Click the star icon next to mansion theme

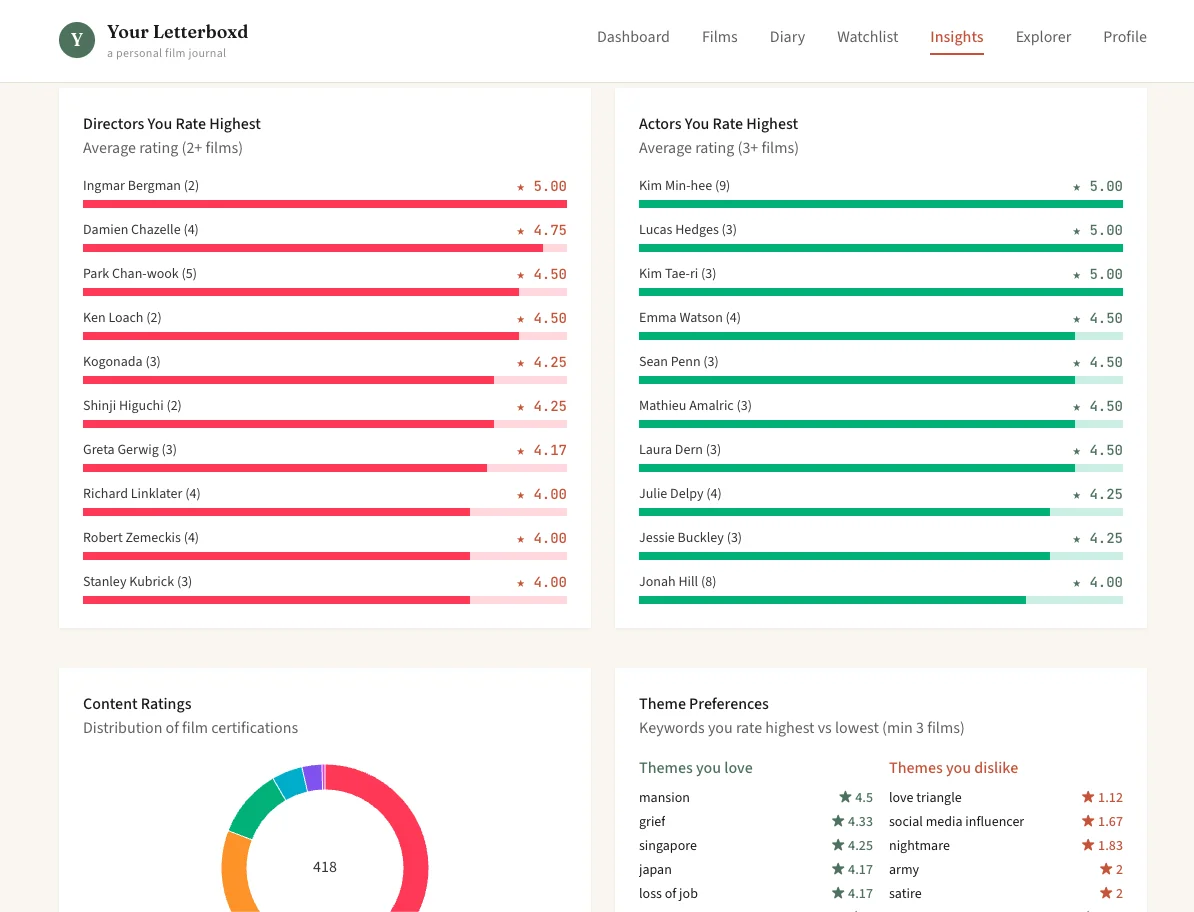coord(845,797)
